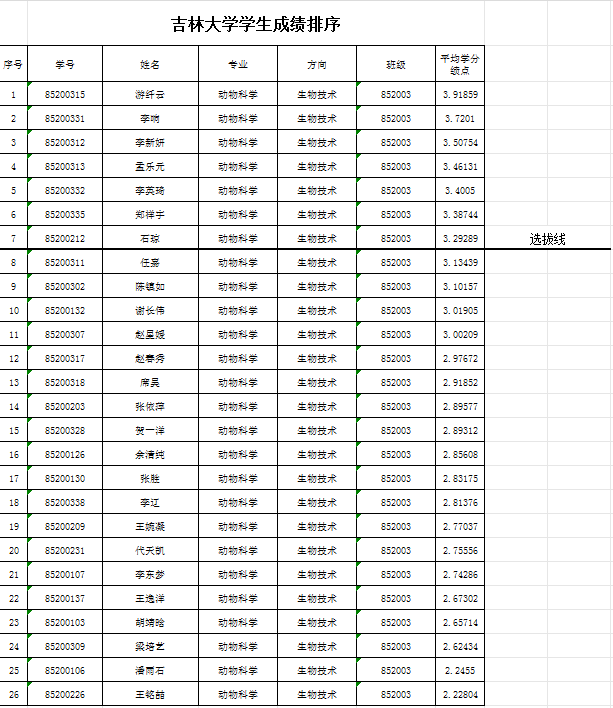Select the 方向 header cell
This screenshot has width=613, height=708.
coord(317,64)
